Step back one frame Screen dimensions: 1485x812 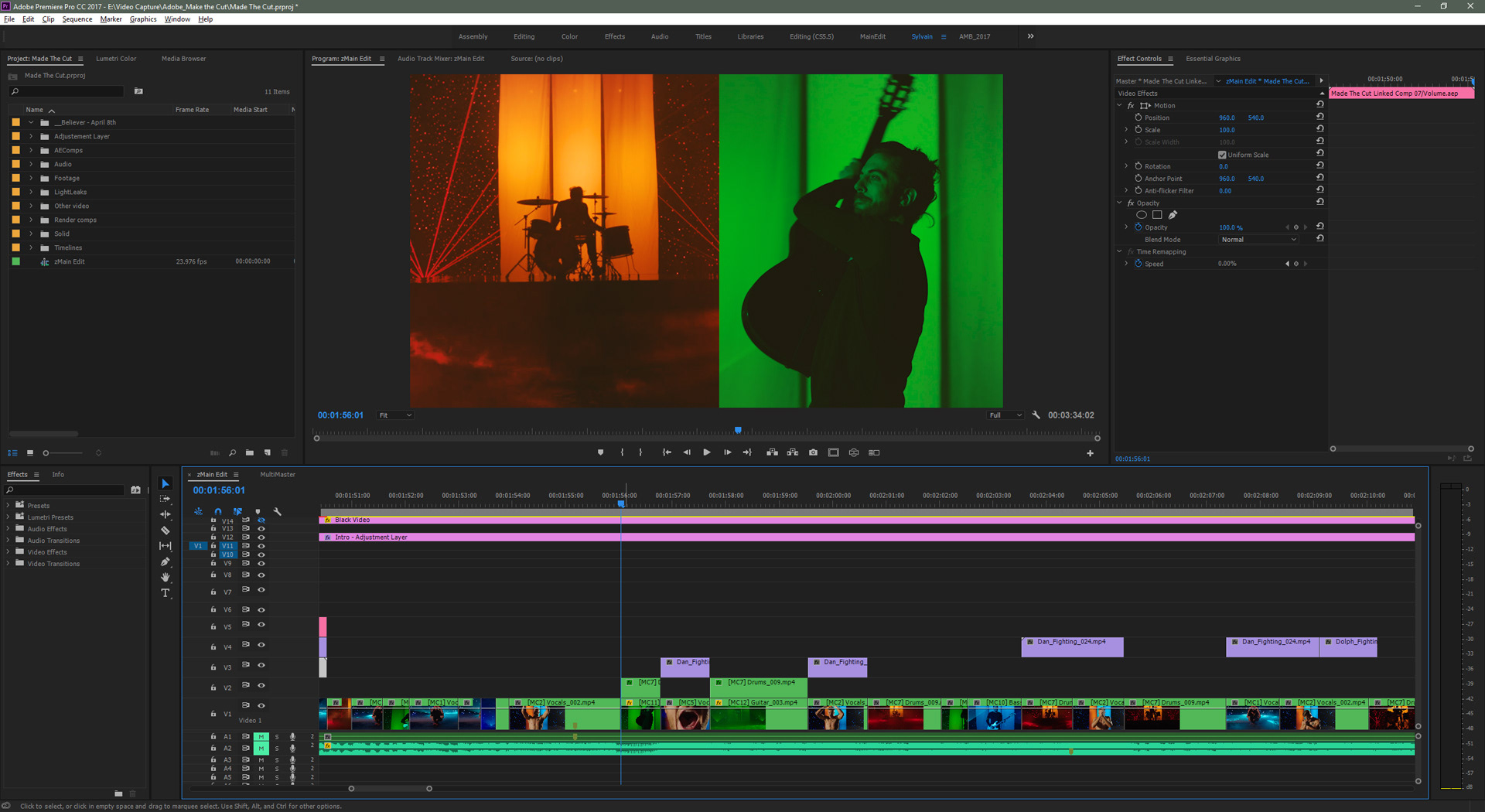(x=687, y=453)
